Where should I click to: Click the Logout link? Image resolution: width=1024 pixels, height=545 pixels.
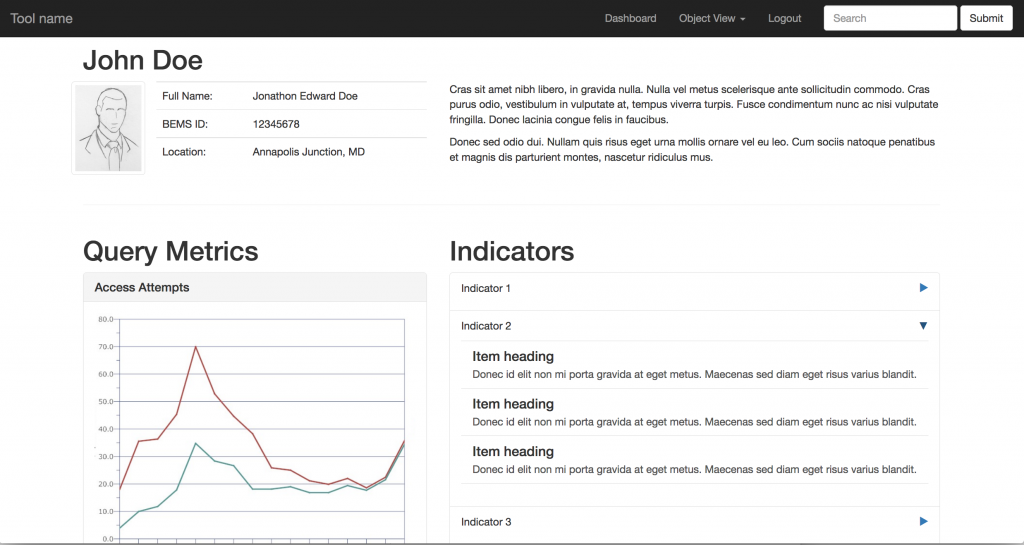pyautogui.click(x=784, y=18)
